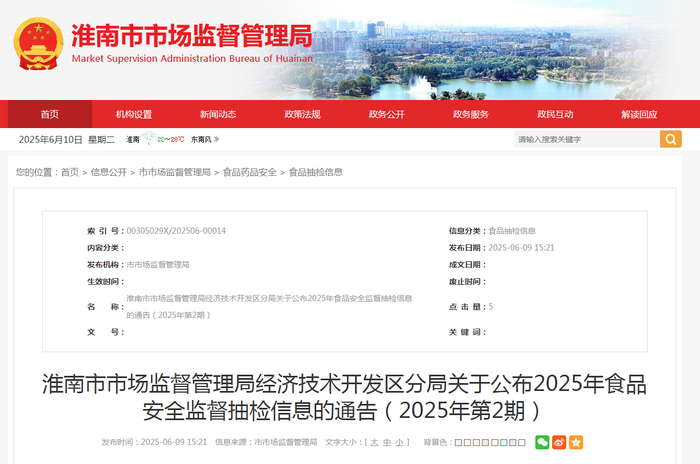
Task: Click the temperature text 22~28℃
Action: [171, 139]
